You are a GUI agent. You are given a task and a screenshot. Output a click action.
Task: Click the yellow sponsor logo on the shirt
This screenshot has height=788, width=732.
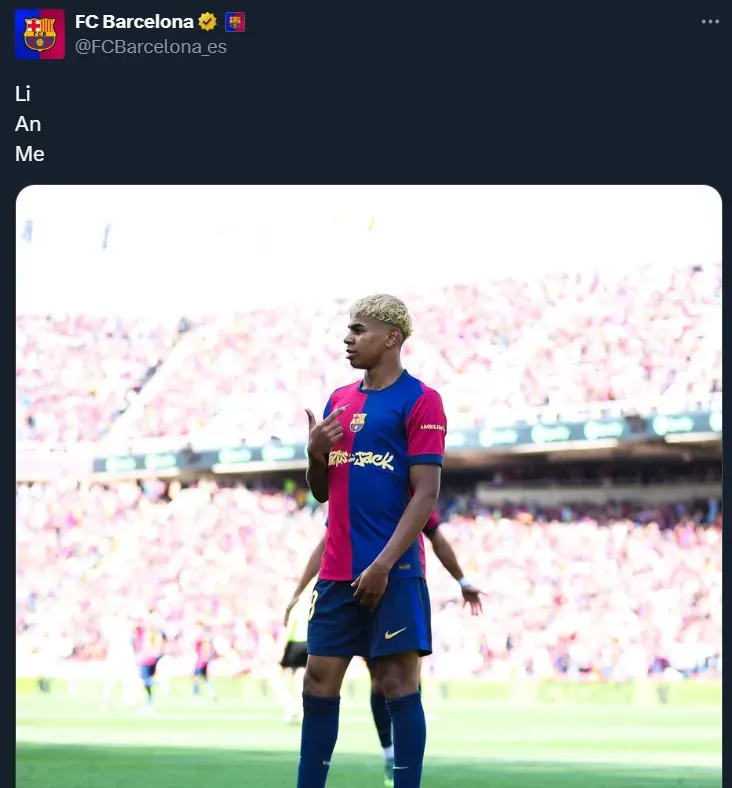pyautogui.click(x=361, y=459)
